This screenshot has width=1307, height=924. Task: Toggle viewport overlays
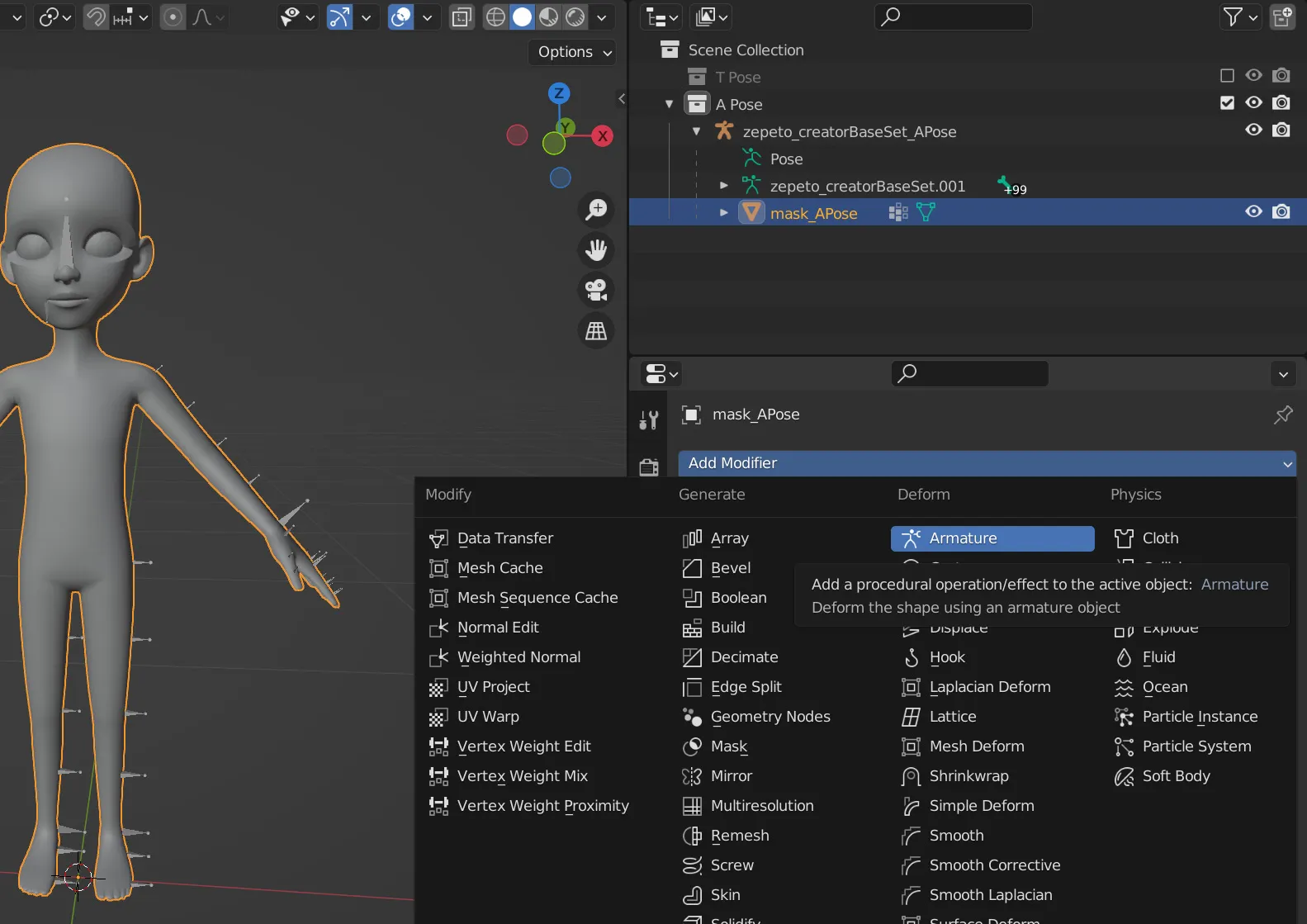400,17
